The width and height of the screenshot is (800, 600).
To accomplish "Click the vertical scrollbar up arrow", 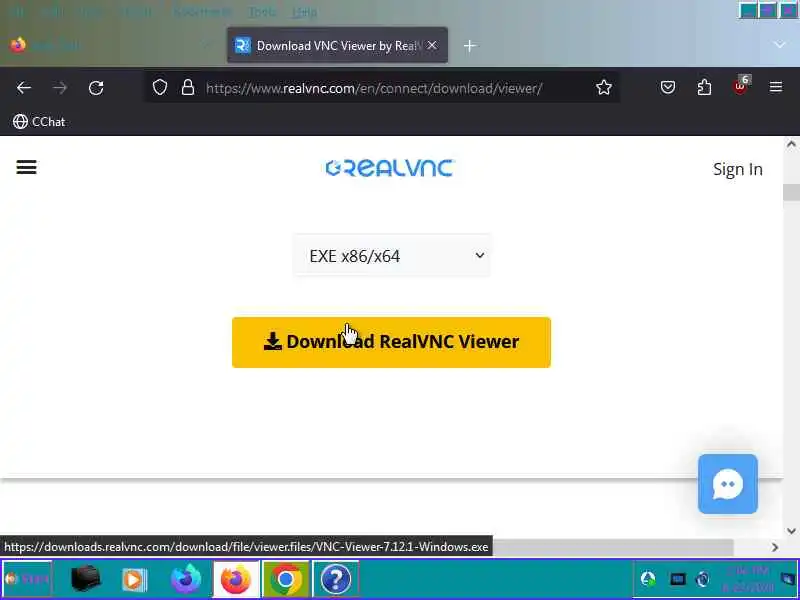I will (x=791, y=144).
